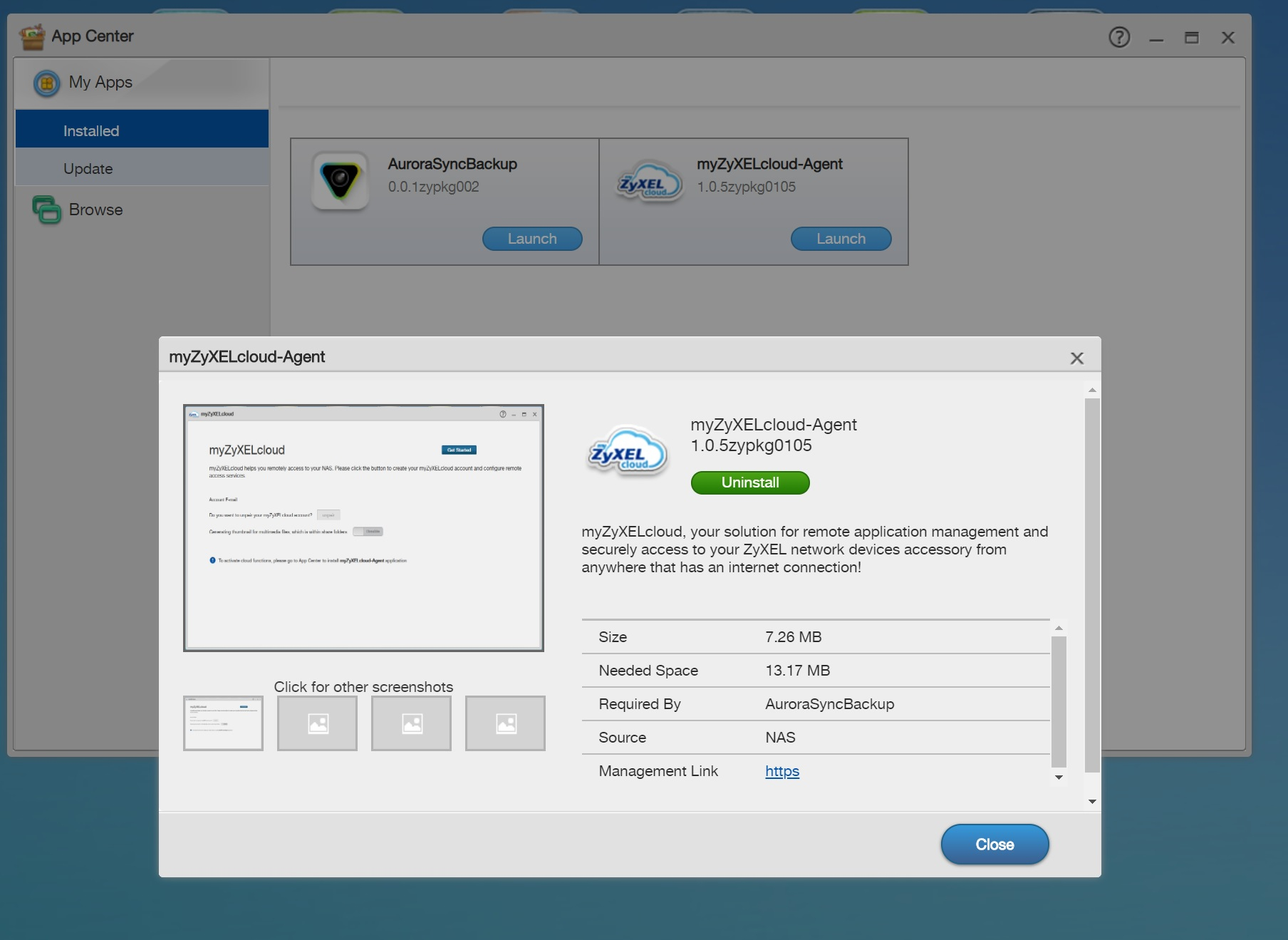Click the Size label in the table
1288x940 pixels.
(613, 636)
